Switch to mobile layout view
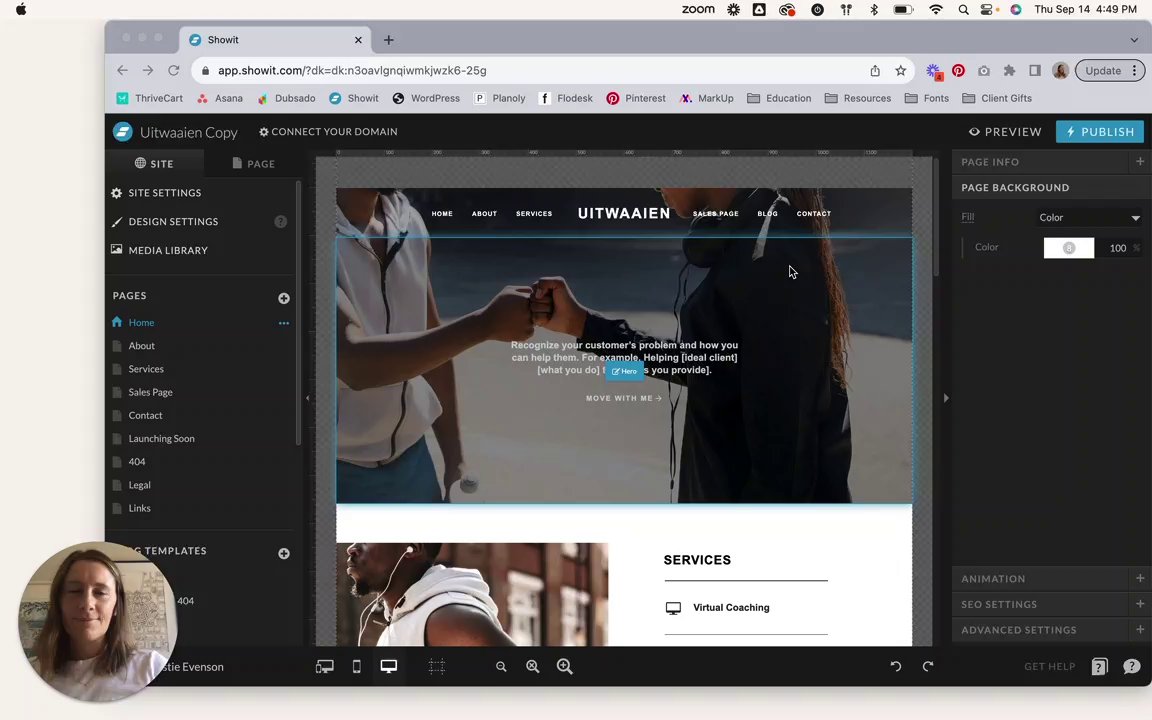The width and height of the screenshot is (1152, 720). [x=356, y=666]
